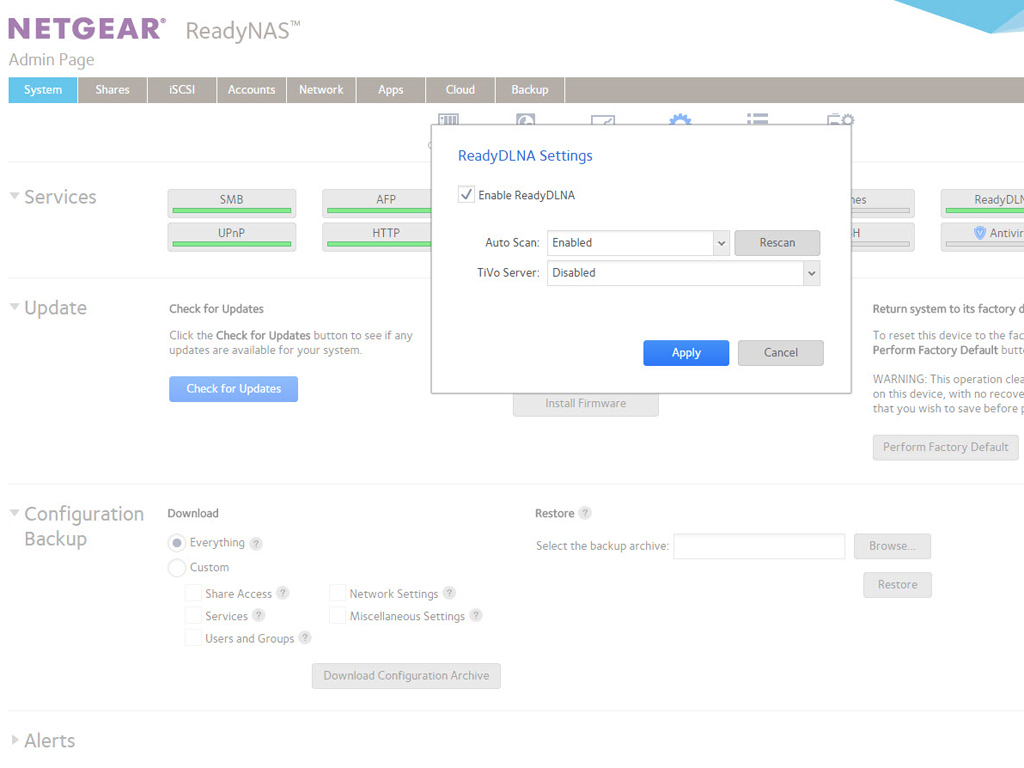
Task: Open the Backup tab
Action: [x=530, y=90]
